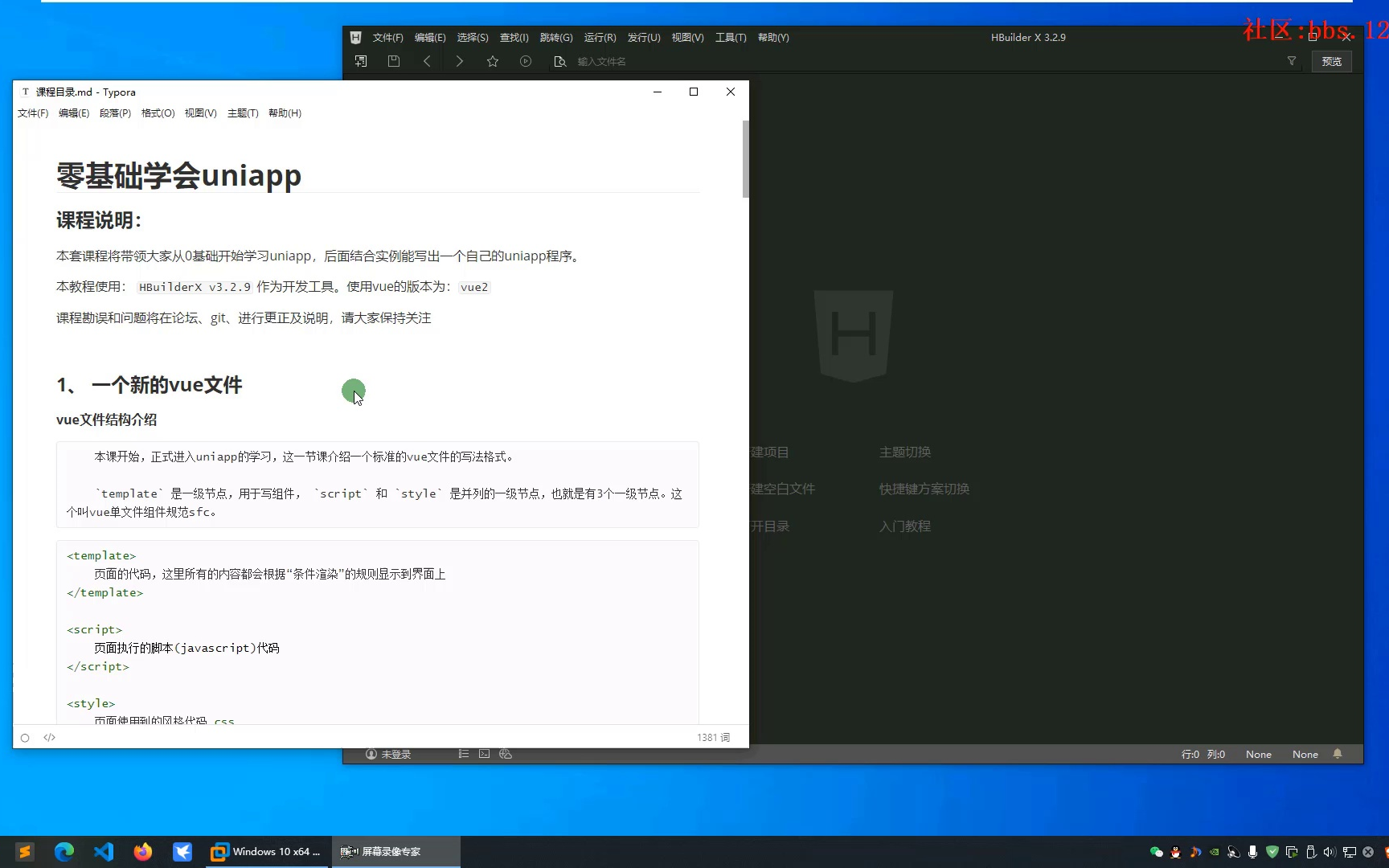Click the filter funnel icon in HBuilder X
This screenshot has width=1389, height=868.
(1292, 61)
